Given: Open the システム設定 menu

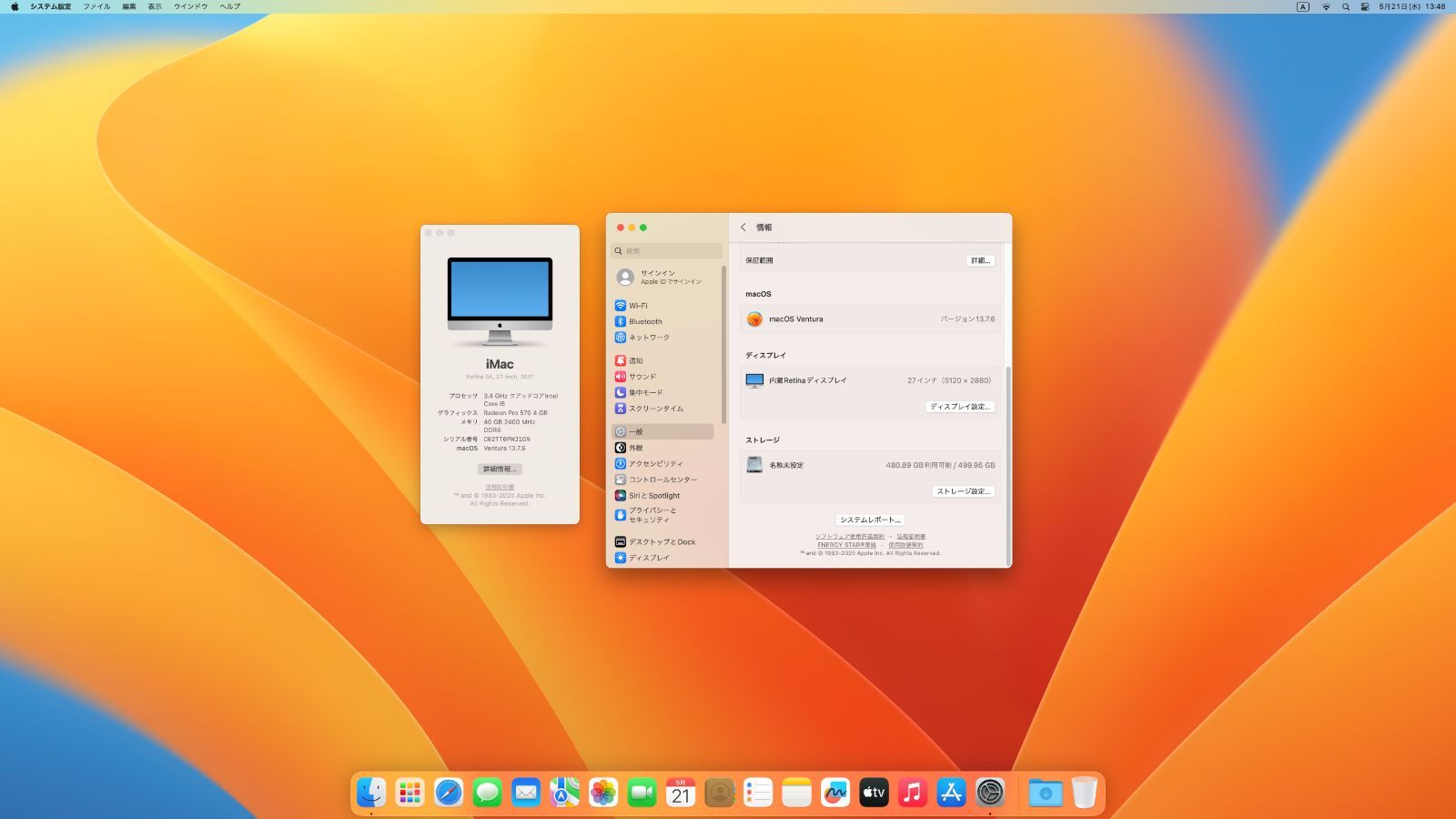Looking at the screenshot, I should point(51,6).
